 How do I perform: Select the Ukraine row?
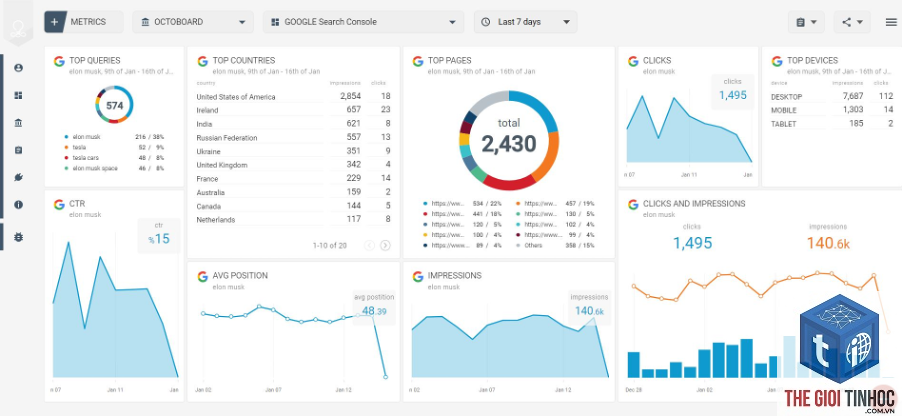coord(293,151)
